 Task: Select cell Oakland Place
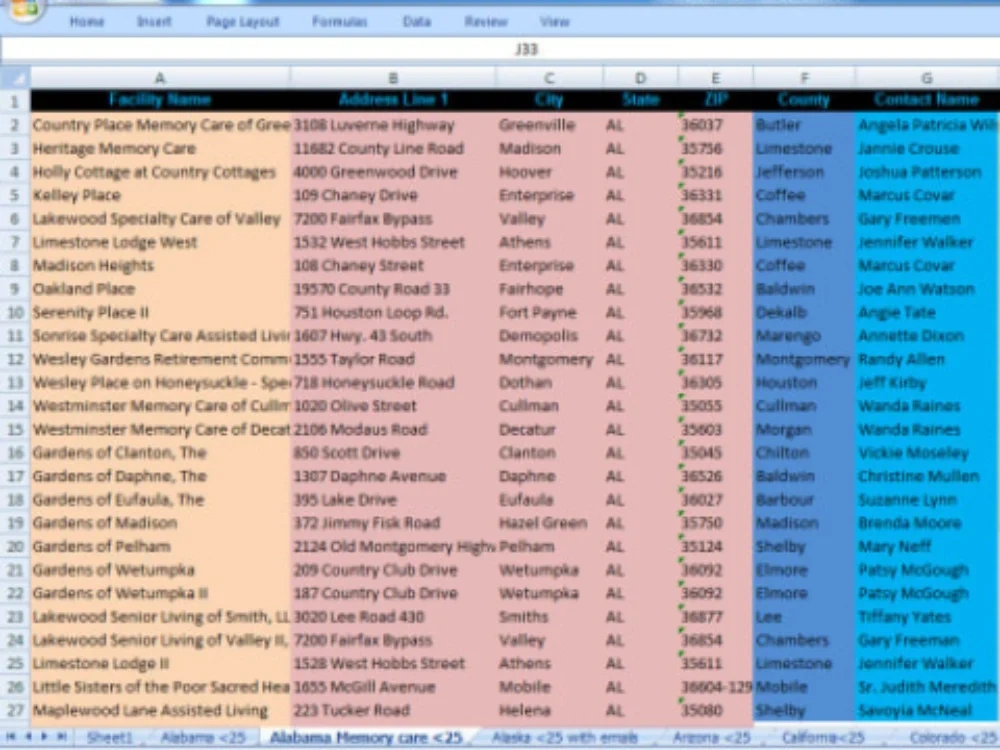click(160, 289)
